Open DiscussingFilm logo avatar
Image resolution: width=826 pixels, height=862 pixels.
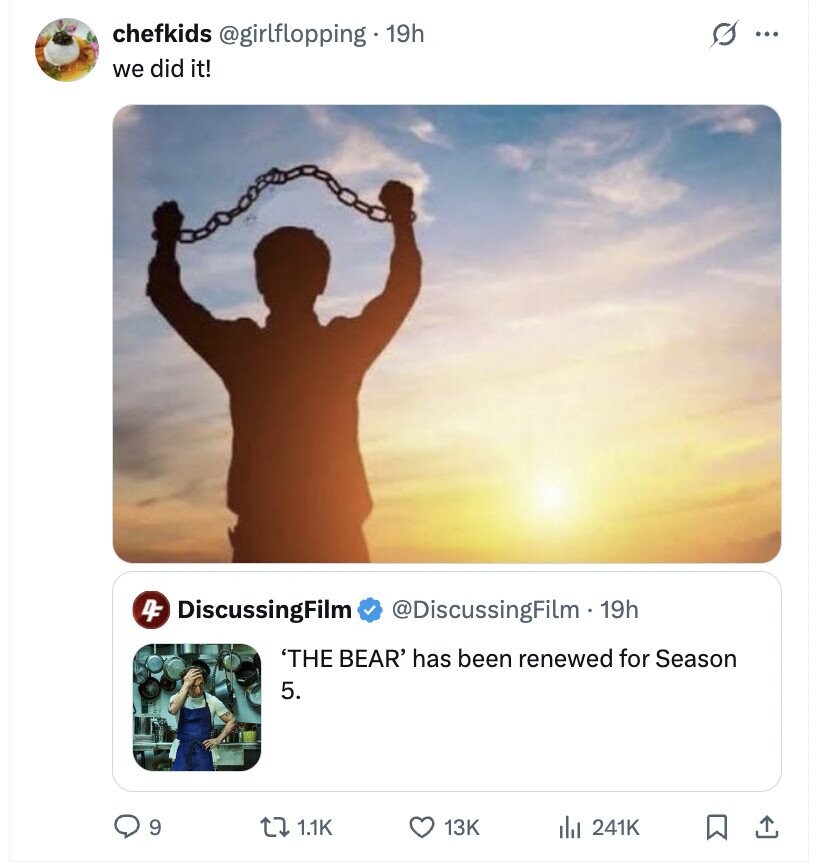coord(151,610)
